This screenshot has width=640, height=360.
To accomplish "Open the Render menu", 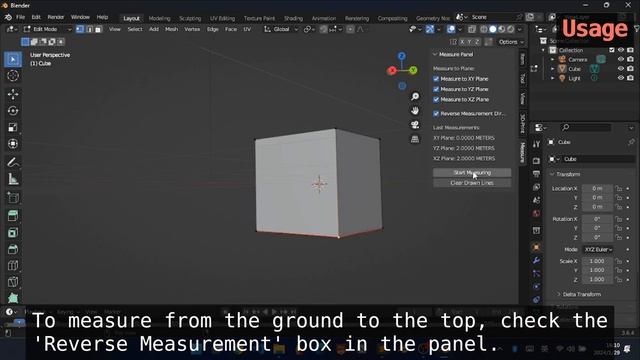I will [56, 17].
